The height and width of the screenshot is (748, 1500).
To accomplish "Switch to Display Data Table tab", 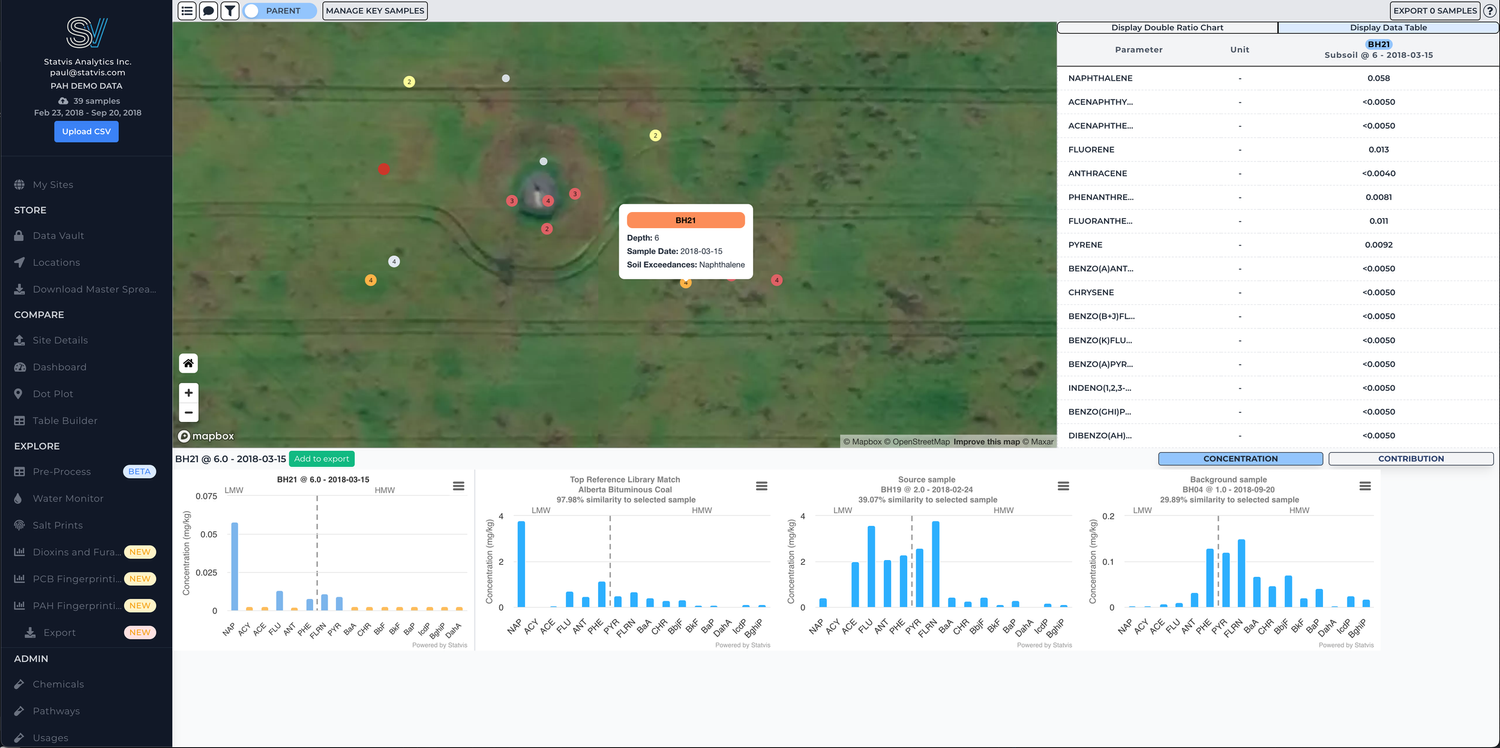I will pos(1388,27).
